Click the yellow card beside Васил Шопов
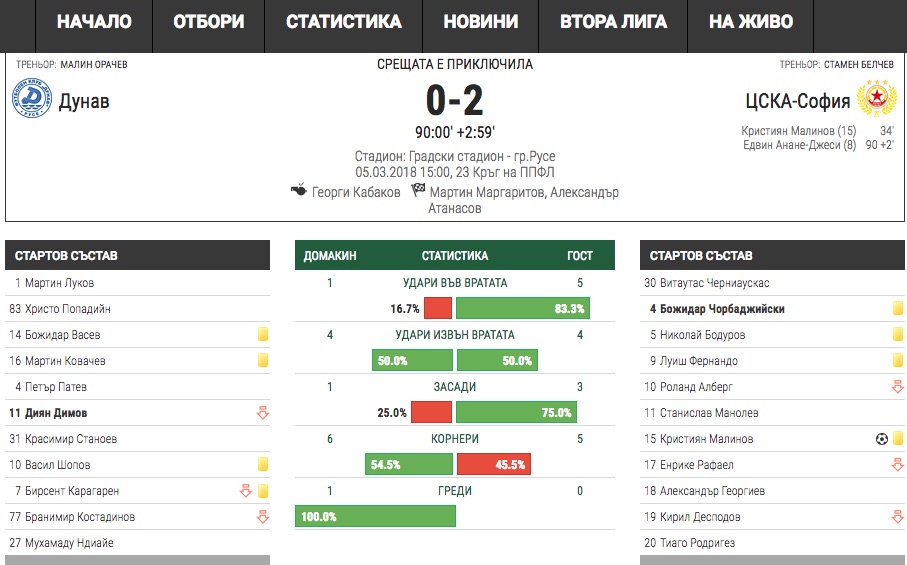907x565 pixels. coord(263,464)
